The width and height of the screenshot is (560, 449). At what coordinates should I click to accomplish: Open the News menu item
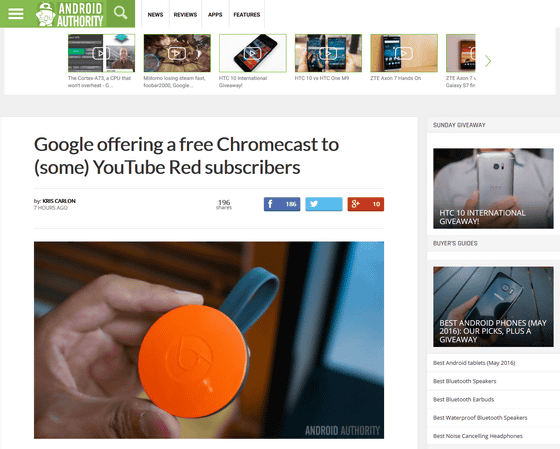[x=155, y=15]
